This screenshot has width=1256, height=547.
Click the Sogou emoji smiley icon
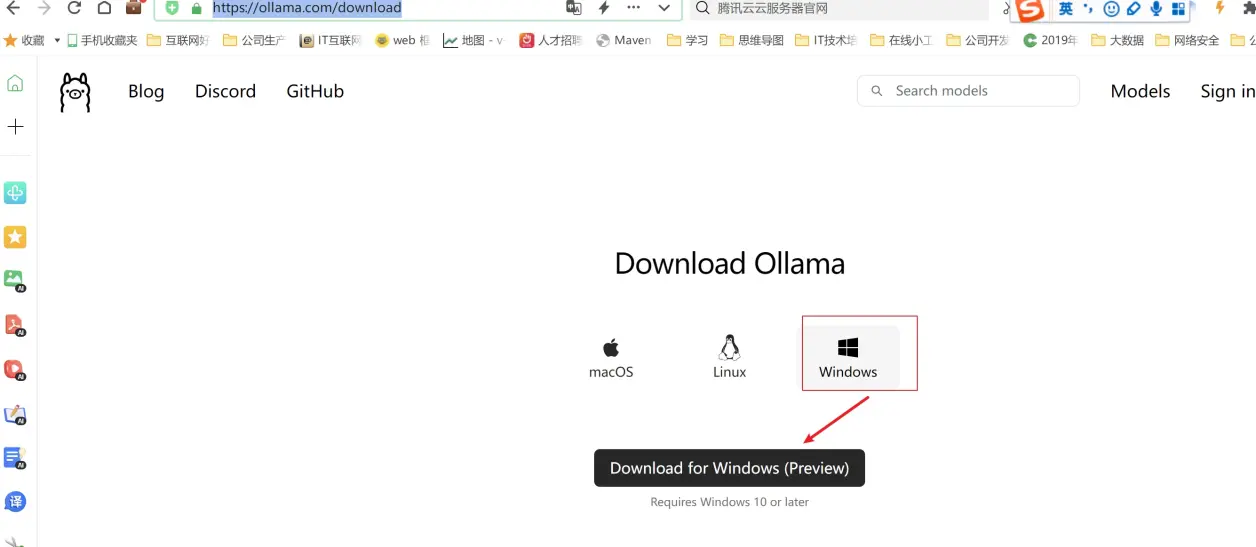(x=1111, y=9)
